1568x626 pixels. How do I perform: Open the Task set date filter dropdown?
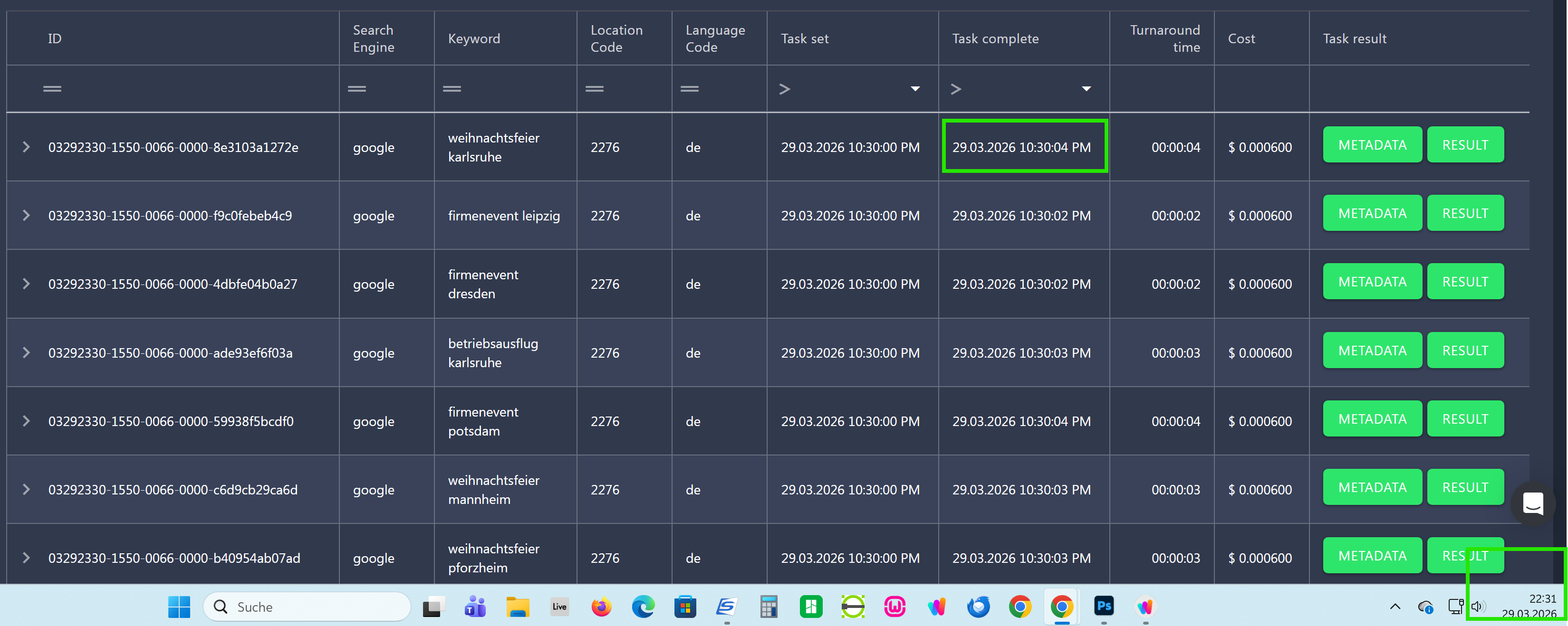(x=914, y=89)
